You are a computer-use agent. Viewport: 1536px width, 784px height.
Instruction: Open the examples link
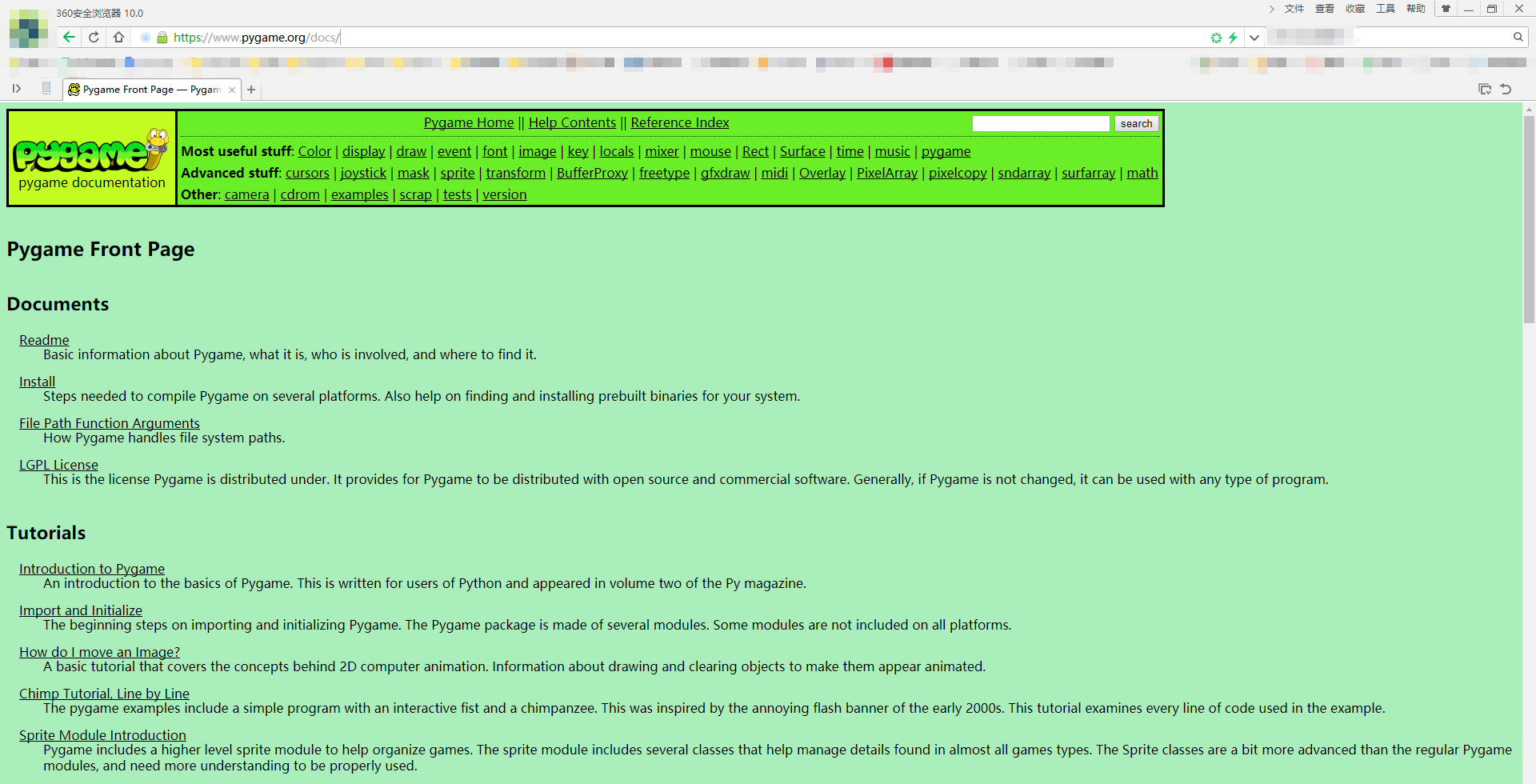click(x=360, y=194)
